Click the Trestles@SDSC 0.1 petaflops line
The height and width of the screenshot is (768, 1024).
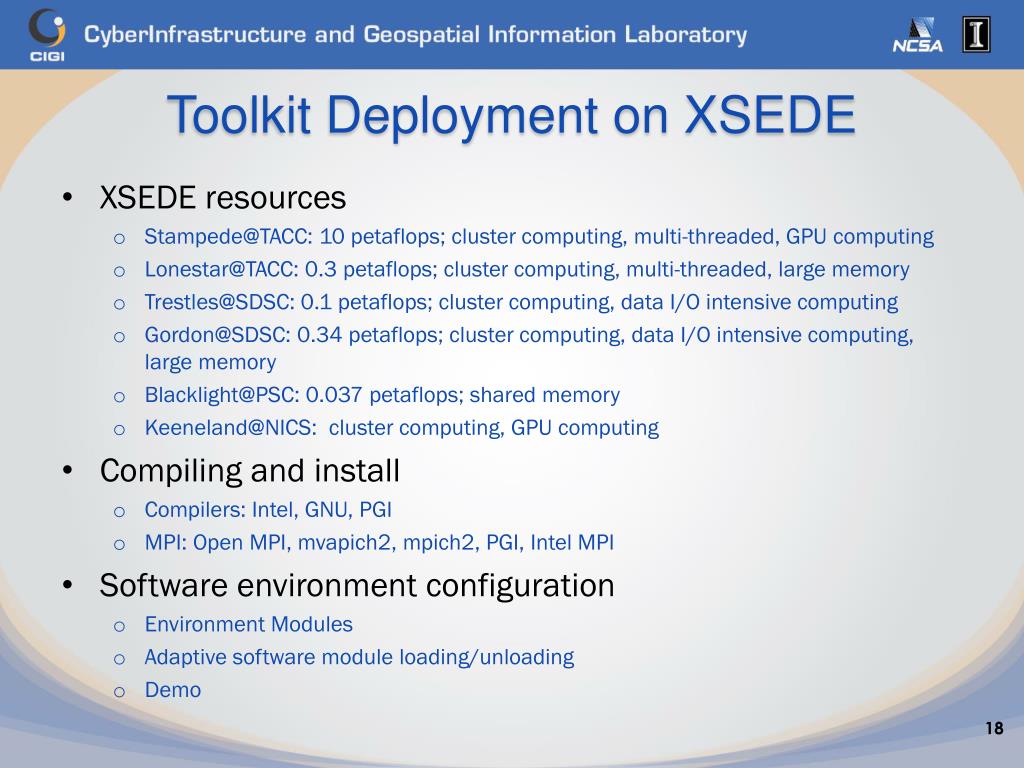coord(521,302)
